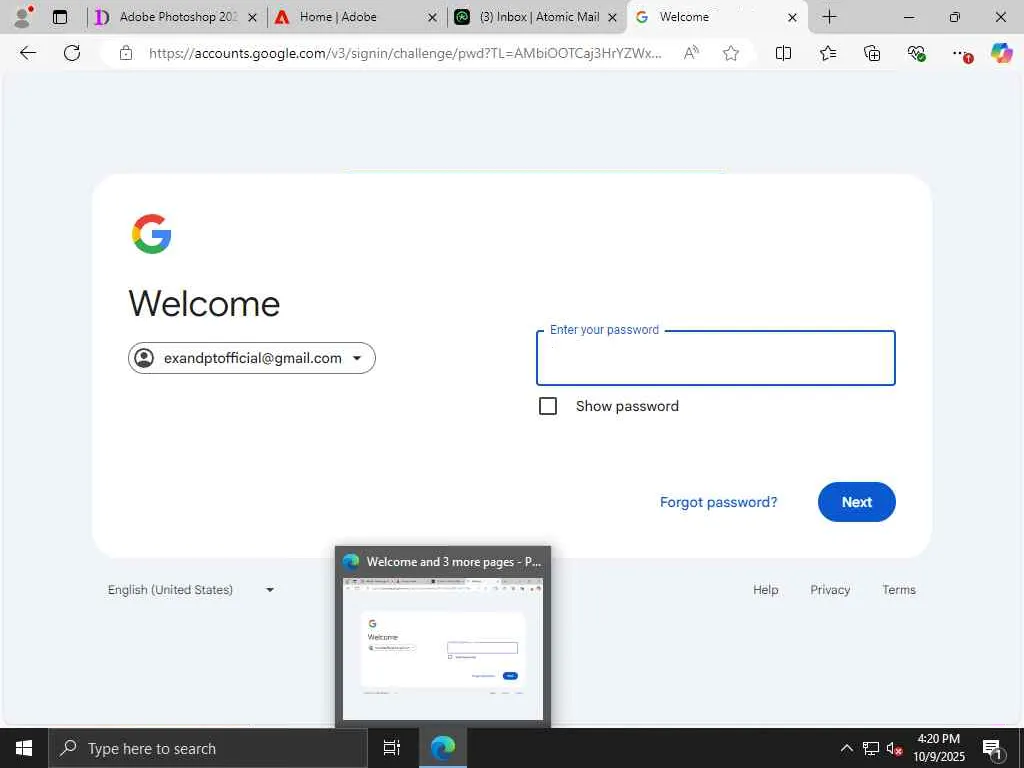Open Collections icon in toolbar
The image size is (1024, 768).
[872, 54]
